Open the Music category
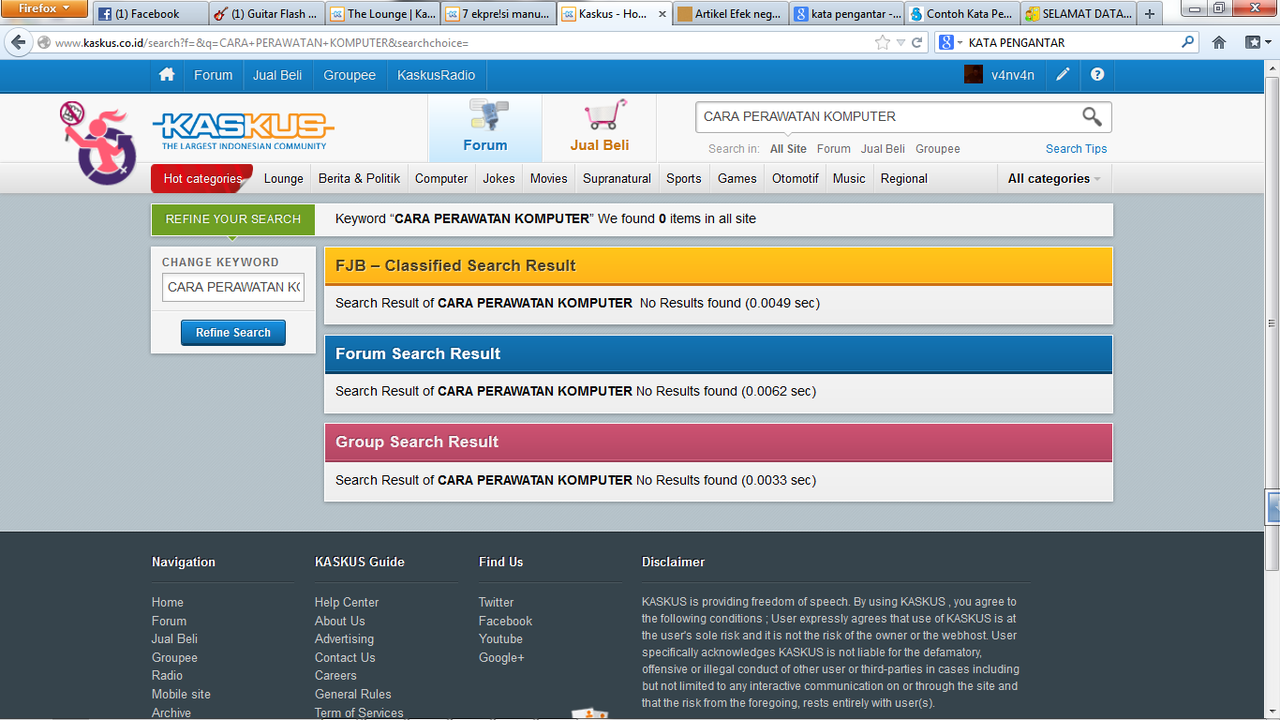 click(849, 179)
